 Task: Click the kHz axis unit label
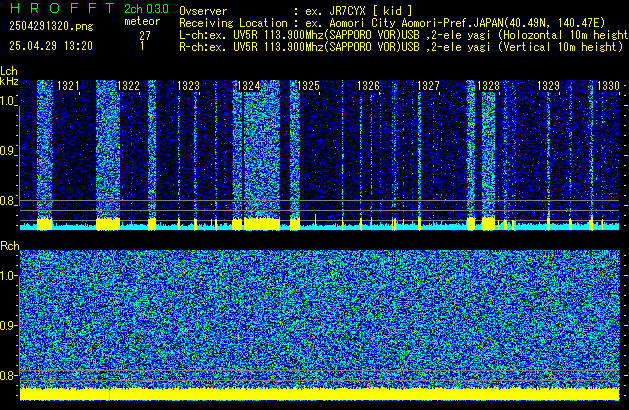[9, 81]
